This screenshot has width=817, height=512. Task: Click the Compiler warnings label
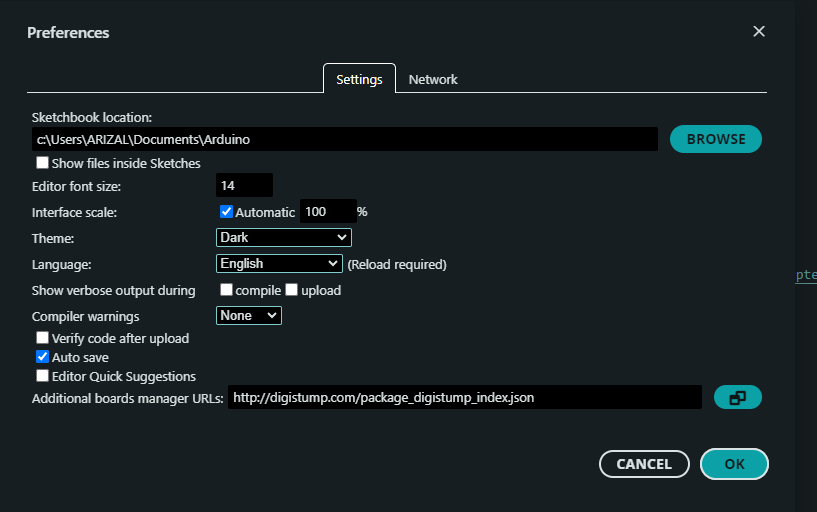coord(85,317)
